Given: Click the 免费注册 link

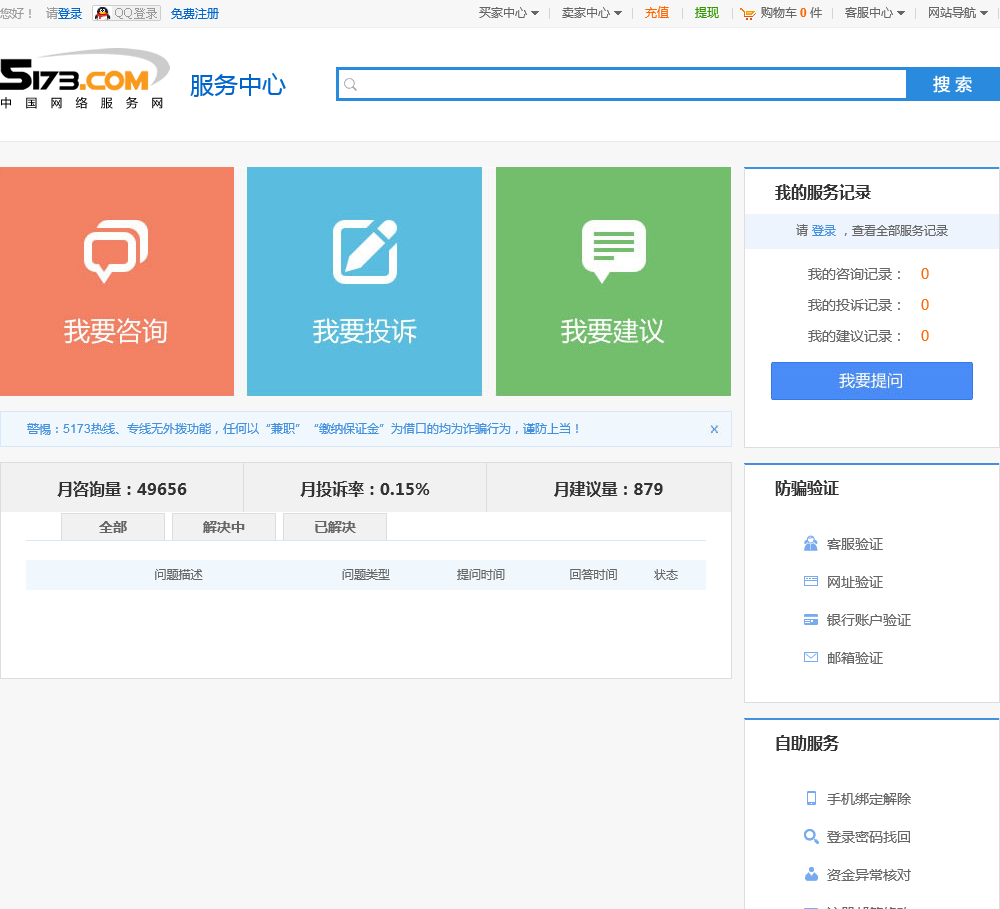Looking at the screenshot, I should click(x=194, y=14).
